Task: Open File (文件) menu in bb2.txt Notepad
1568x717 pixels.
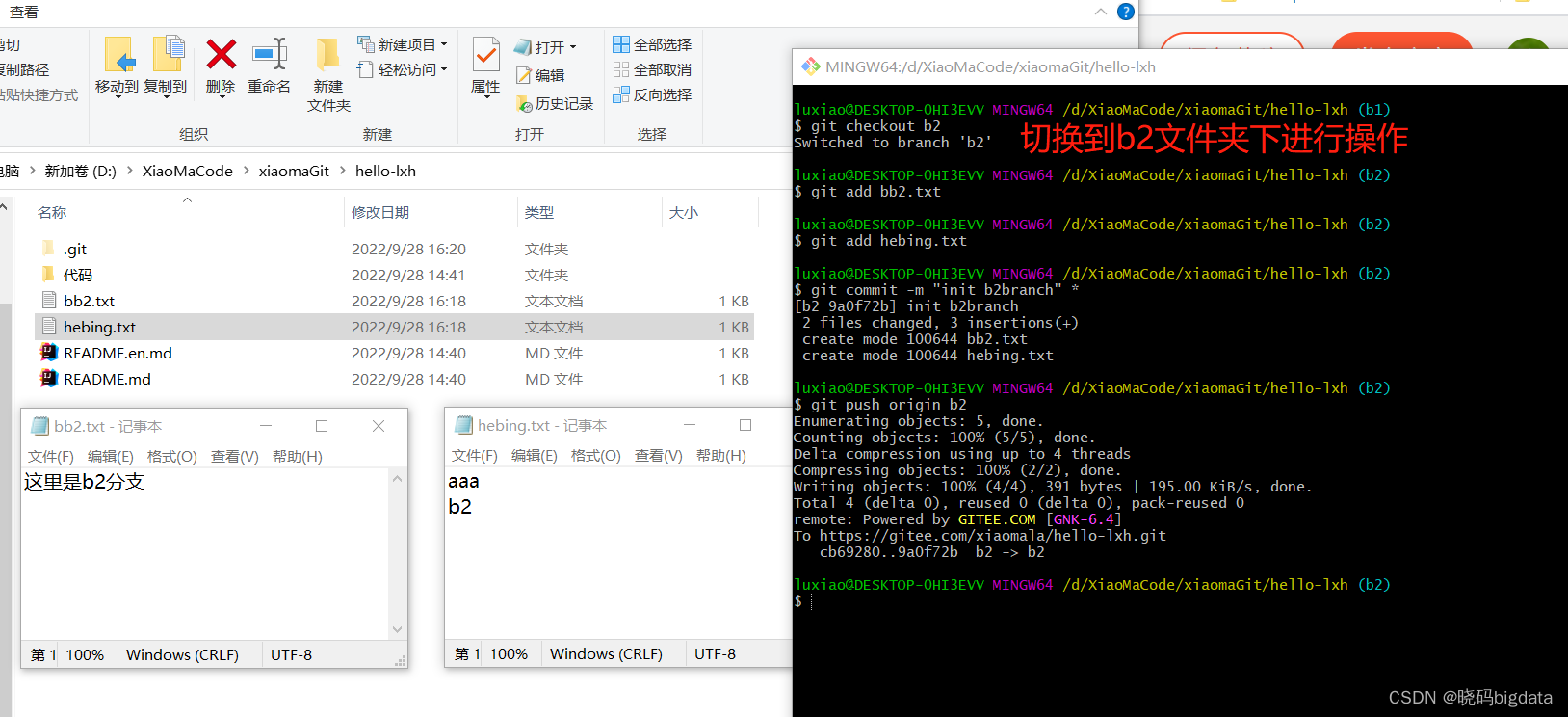Action: tap(51, 456)
